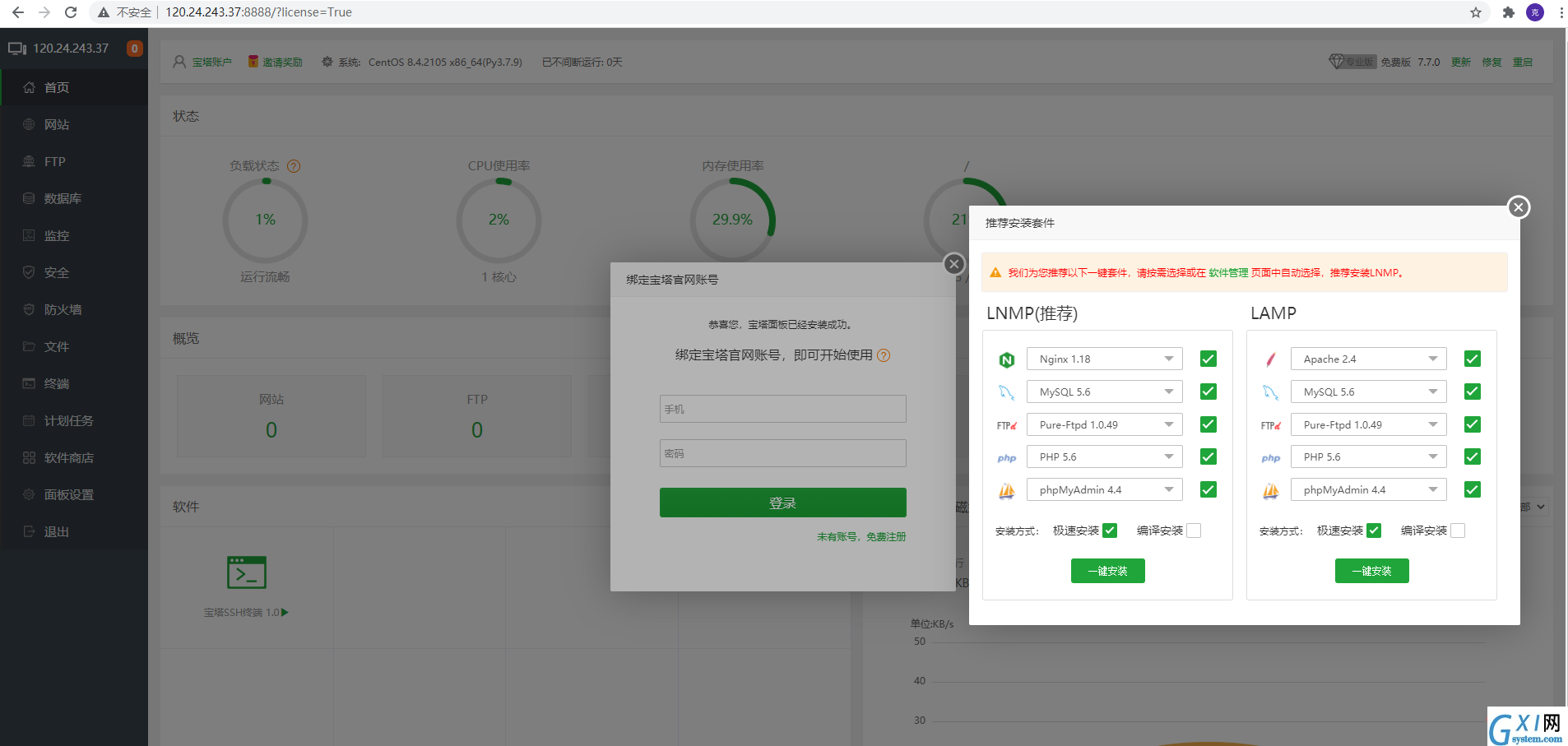Click the 计划任务 calendar icon in sidebar
The width and height of the screenshot is (1568, 746).
pos(29,420)
